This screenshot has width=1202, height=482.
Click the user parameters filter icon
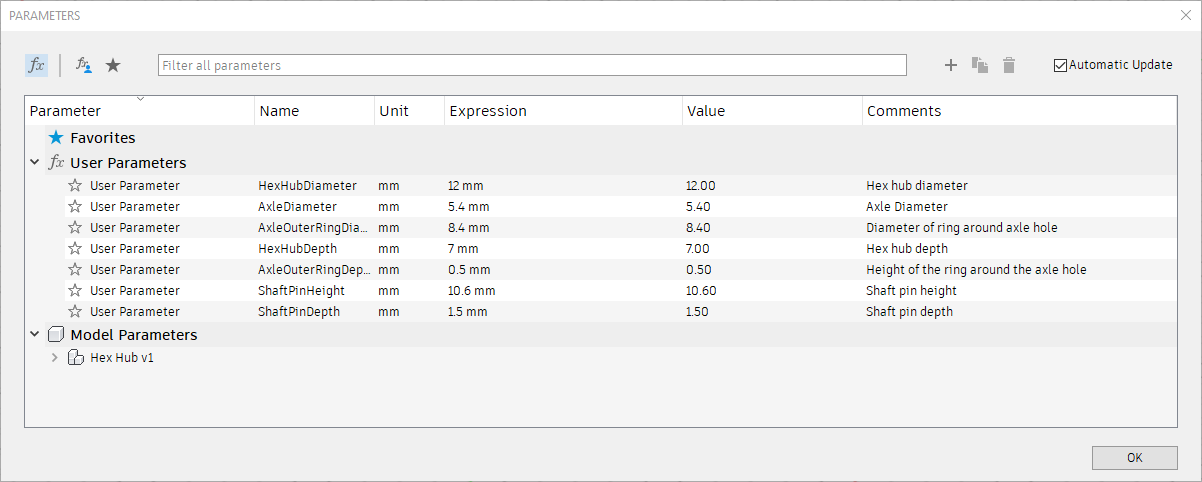pyautogui.click(x=84, y=65)
